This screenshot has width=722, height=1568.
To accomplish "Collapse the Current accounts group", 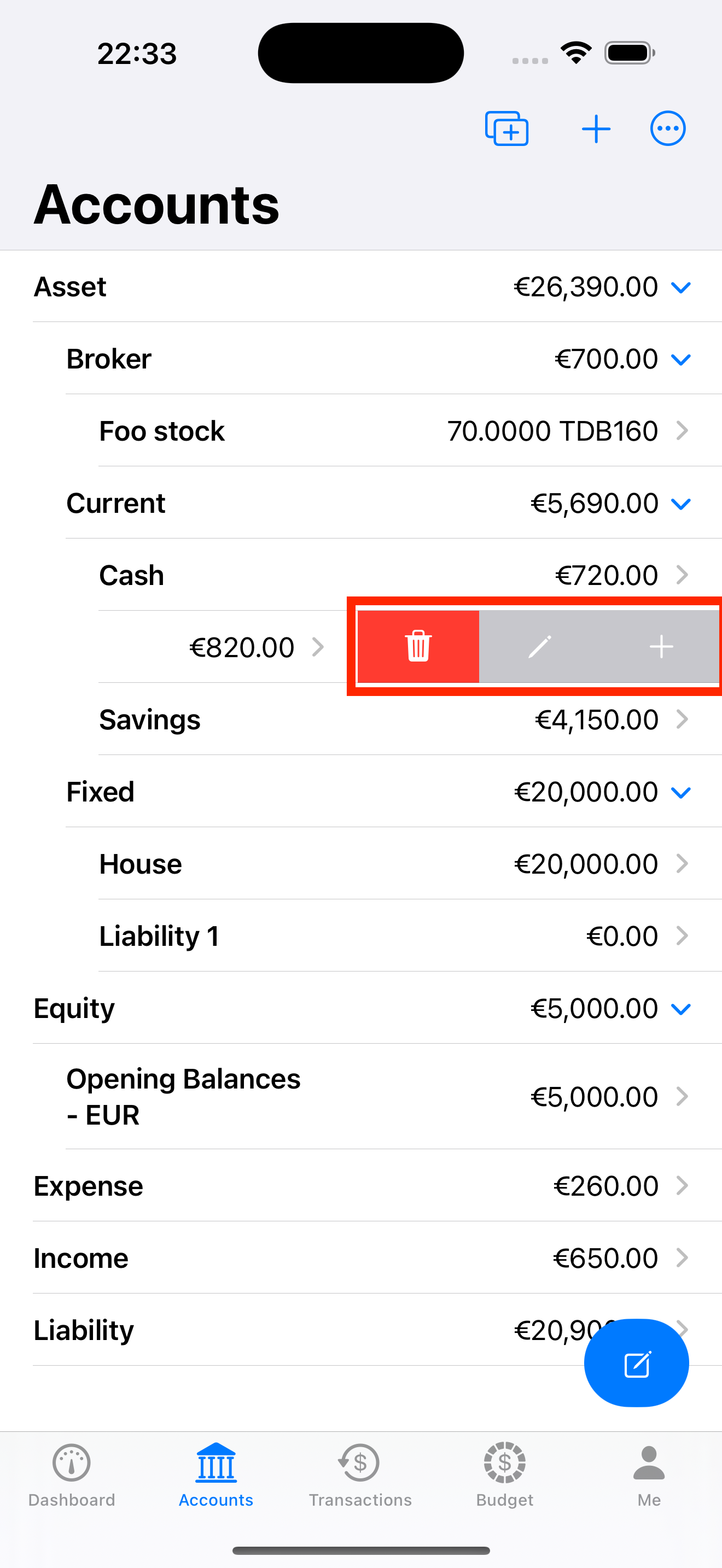I will pos(680,504).
